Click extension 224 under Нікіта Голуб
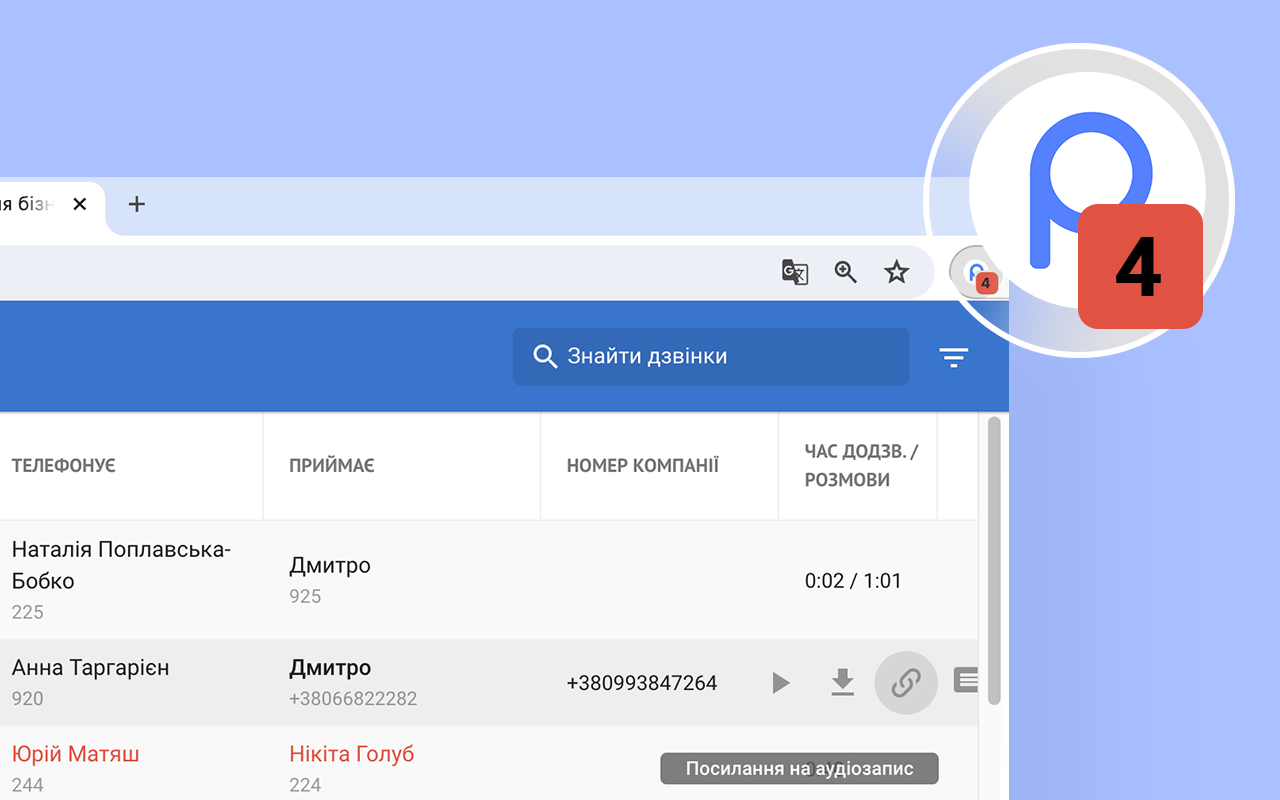This screenshot has height=800, width=1280. coord(305,785)
